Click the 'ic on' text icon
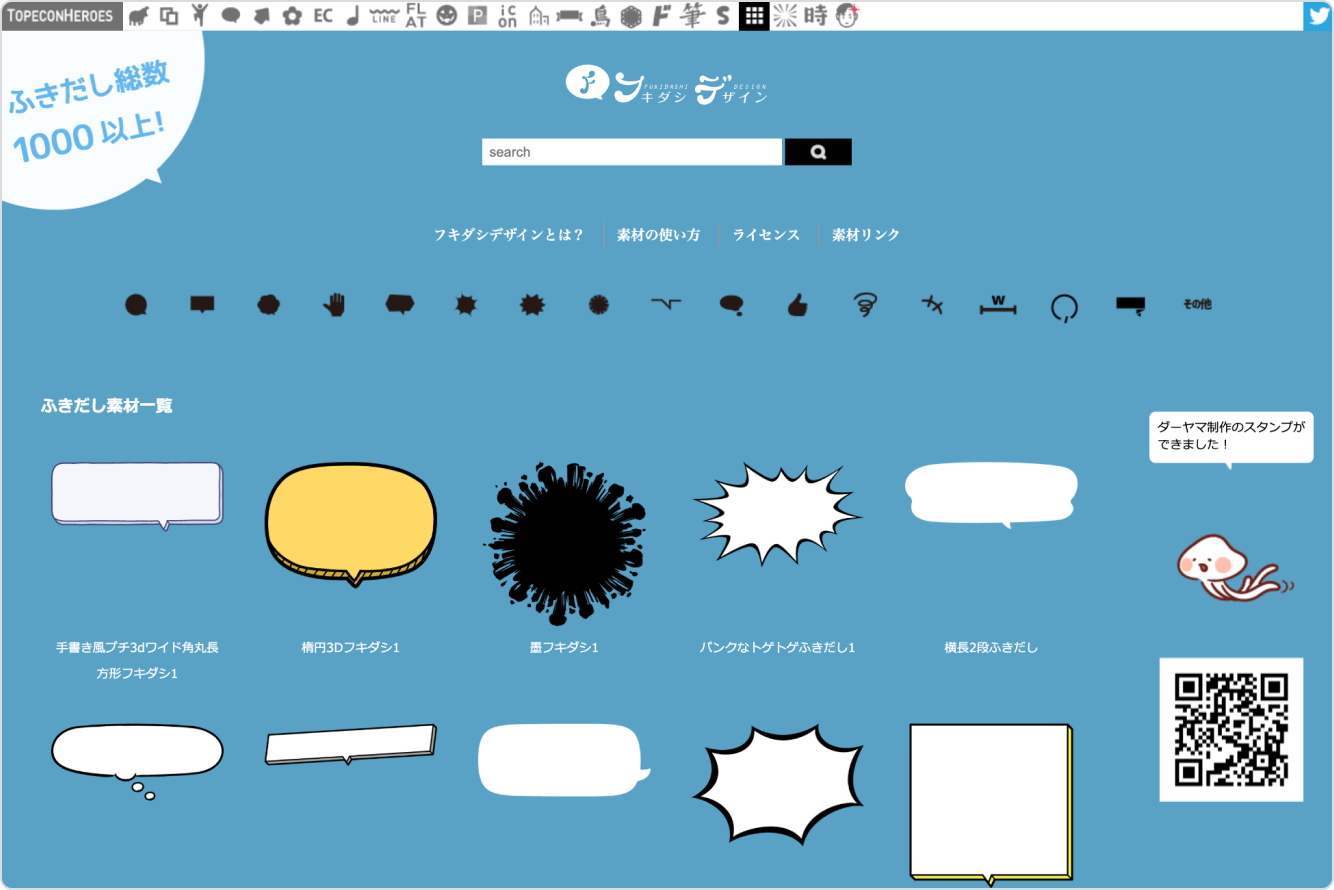 point(508,16)
